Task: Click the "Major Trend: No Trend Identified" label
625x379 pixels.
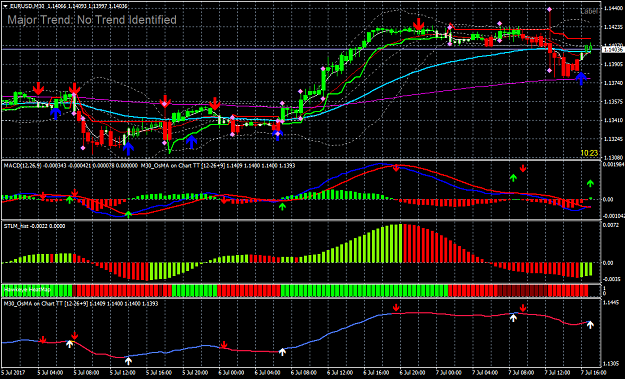Action: pyautogui.click(x=92, y=20)
